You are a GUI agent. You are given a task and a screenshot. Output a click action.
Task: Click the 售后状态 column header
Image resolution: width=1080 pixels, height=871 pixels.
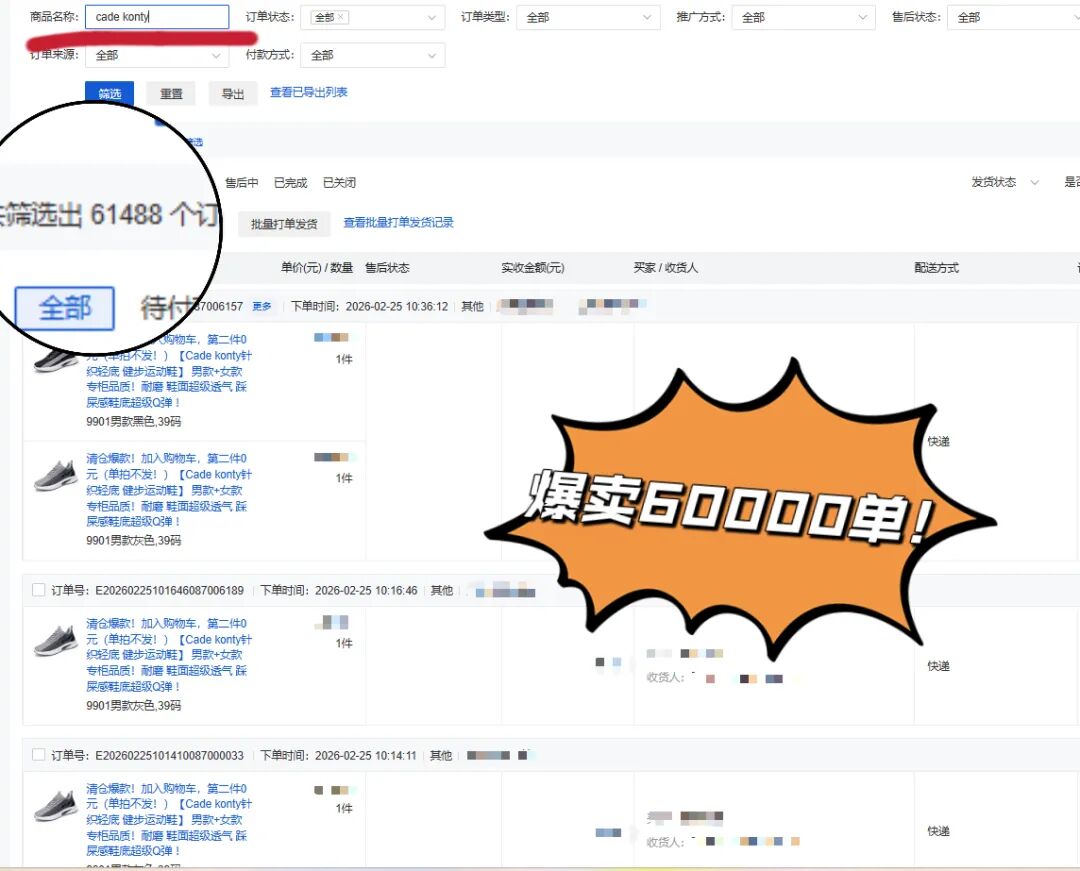[x=387, y=268]
